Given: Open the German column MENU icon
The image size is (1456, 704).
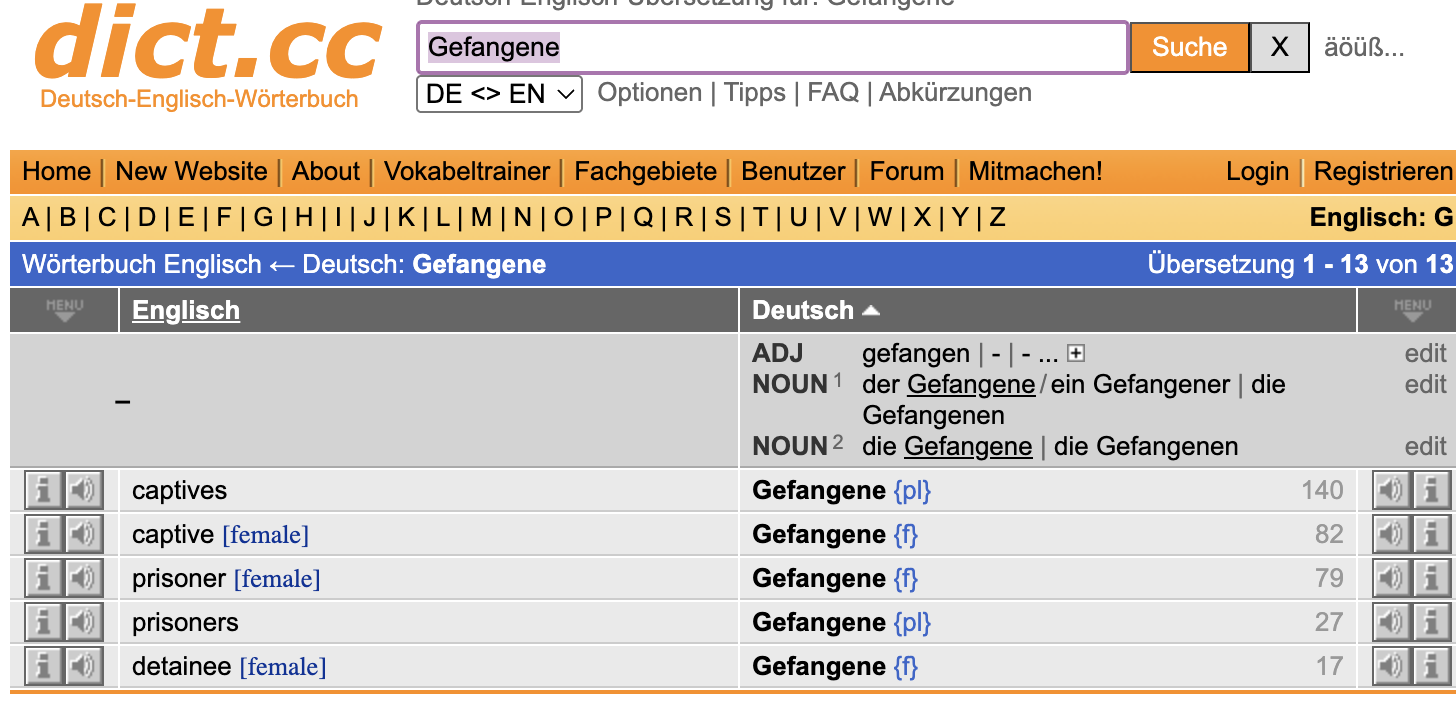Looking at the screenshot, I should 1412,310.
